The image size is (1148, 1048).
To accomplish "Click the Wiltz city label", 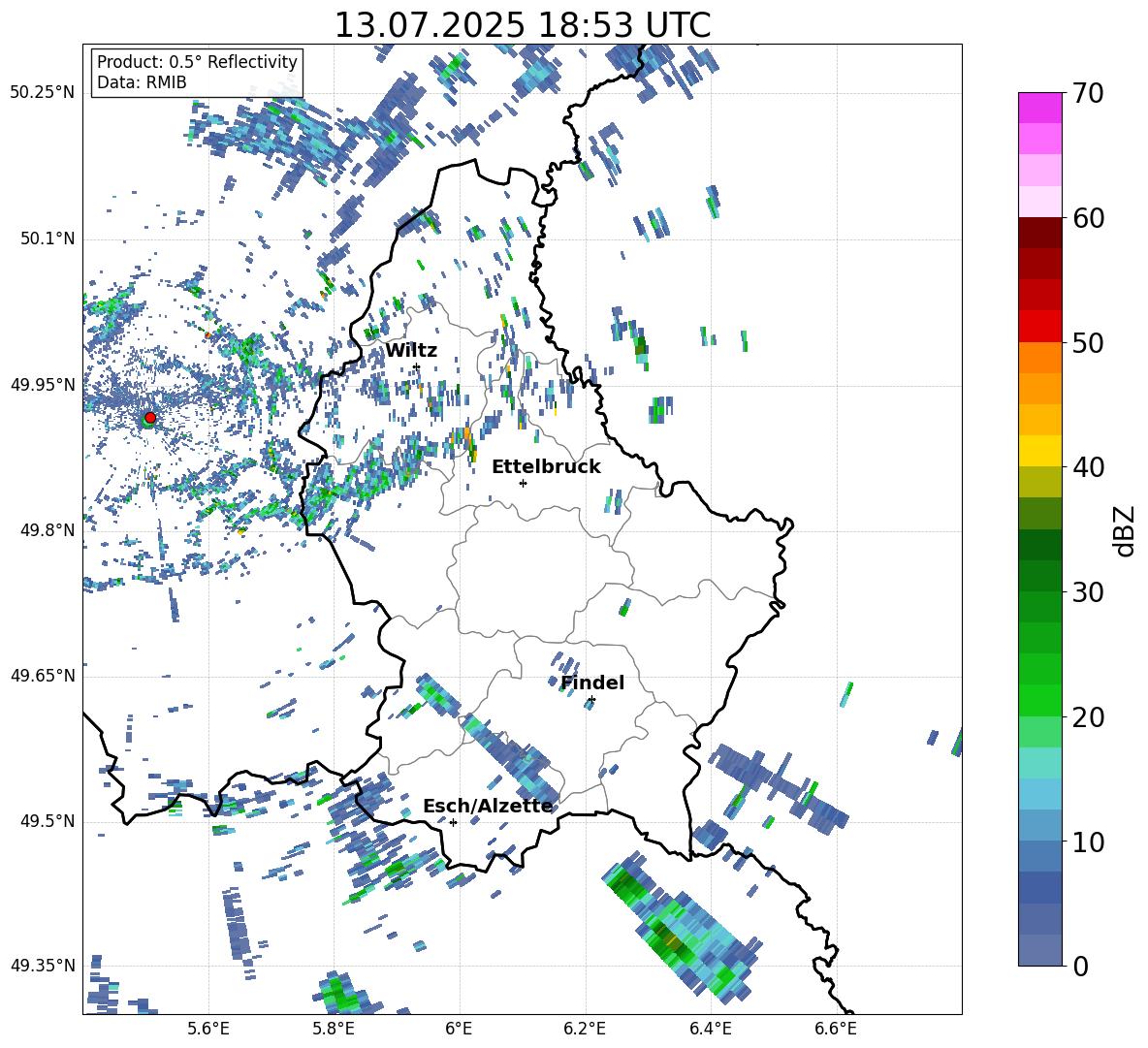I will tap(411, 351).
